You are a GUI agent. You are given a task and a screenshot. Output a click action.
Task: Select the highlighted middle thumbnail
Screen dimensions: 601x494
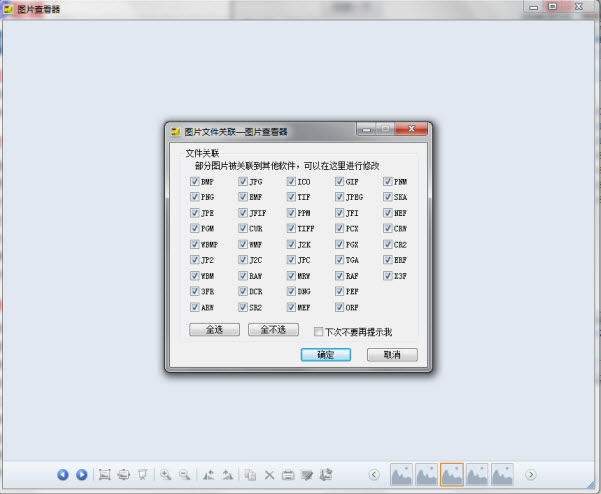[452, 475]
